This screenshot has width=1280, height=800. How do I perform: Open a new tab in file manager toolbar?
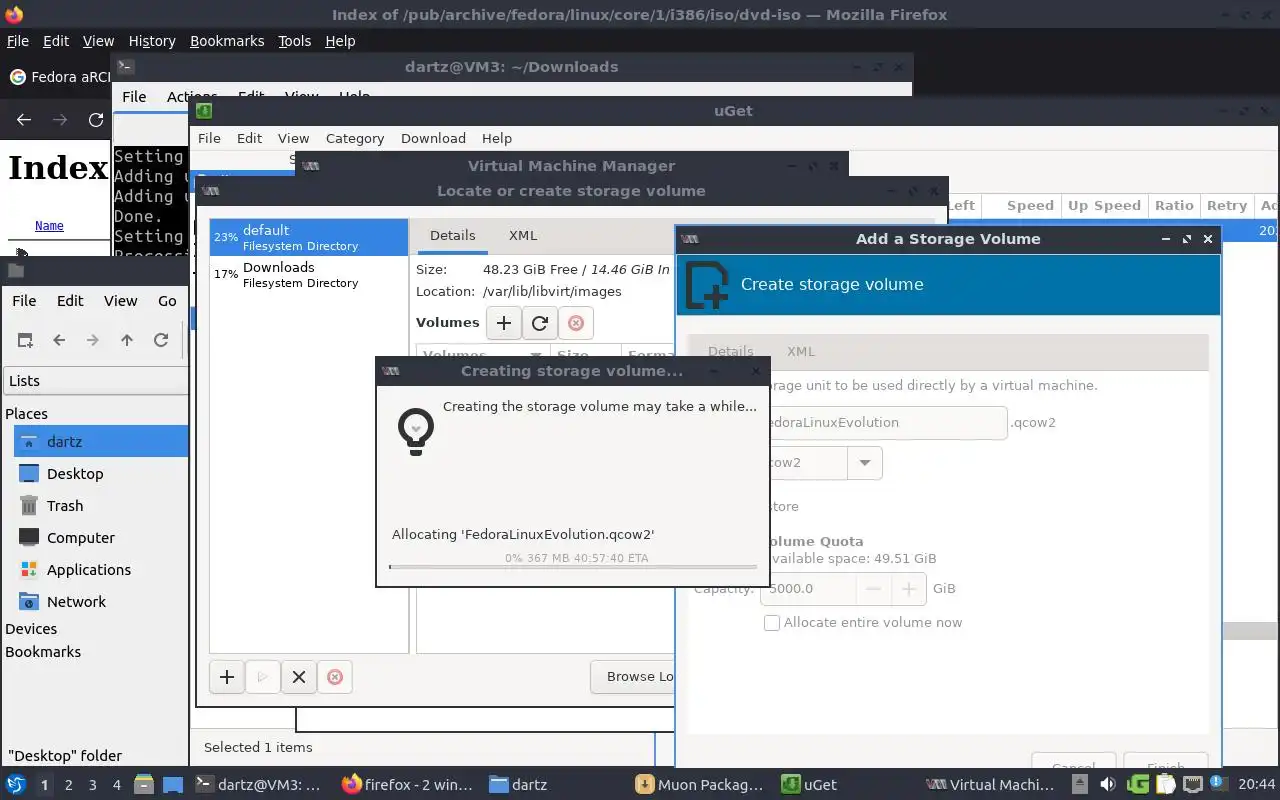(25, 340)
